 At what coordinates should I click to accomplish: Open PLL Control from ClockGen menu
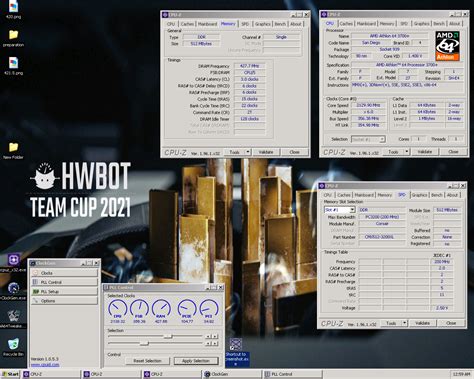(x=65, y=282)
